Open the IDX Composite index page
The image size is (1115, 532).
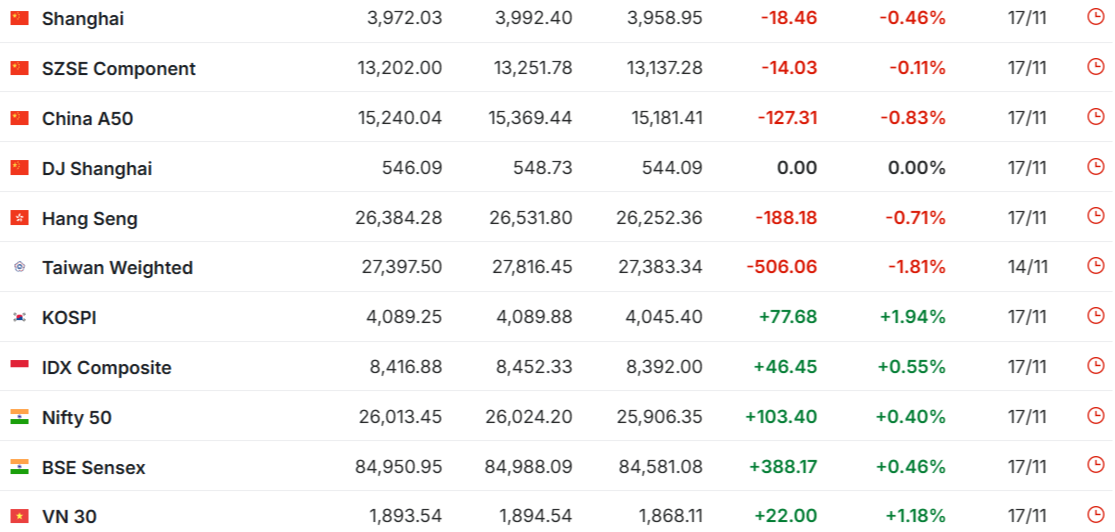coord(106,368)
